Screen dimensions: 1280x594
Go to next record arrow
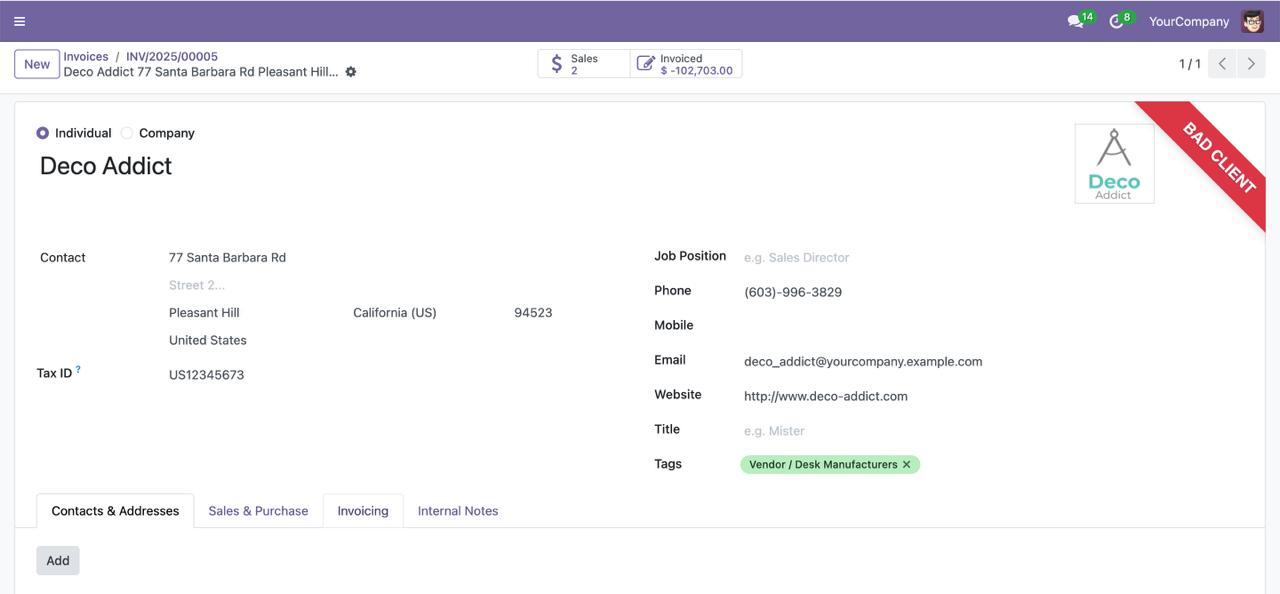pyautogui.click(x=1250, y=64)
